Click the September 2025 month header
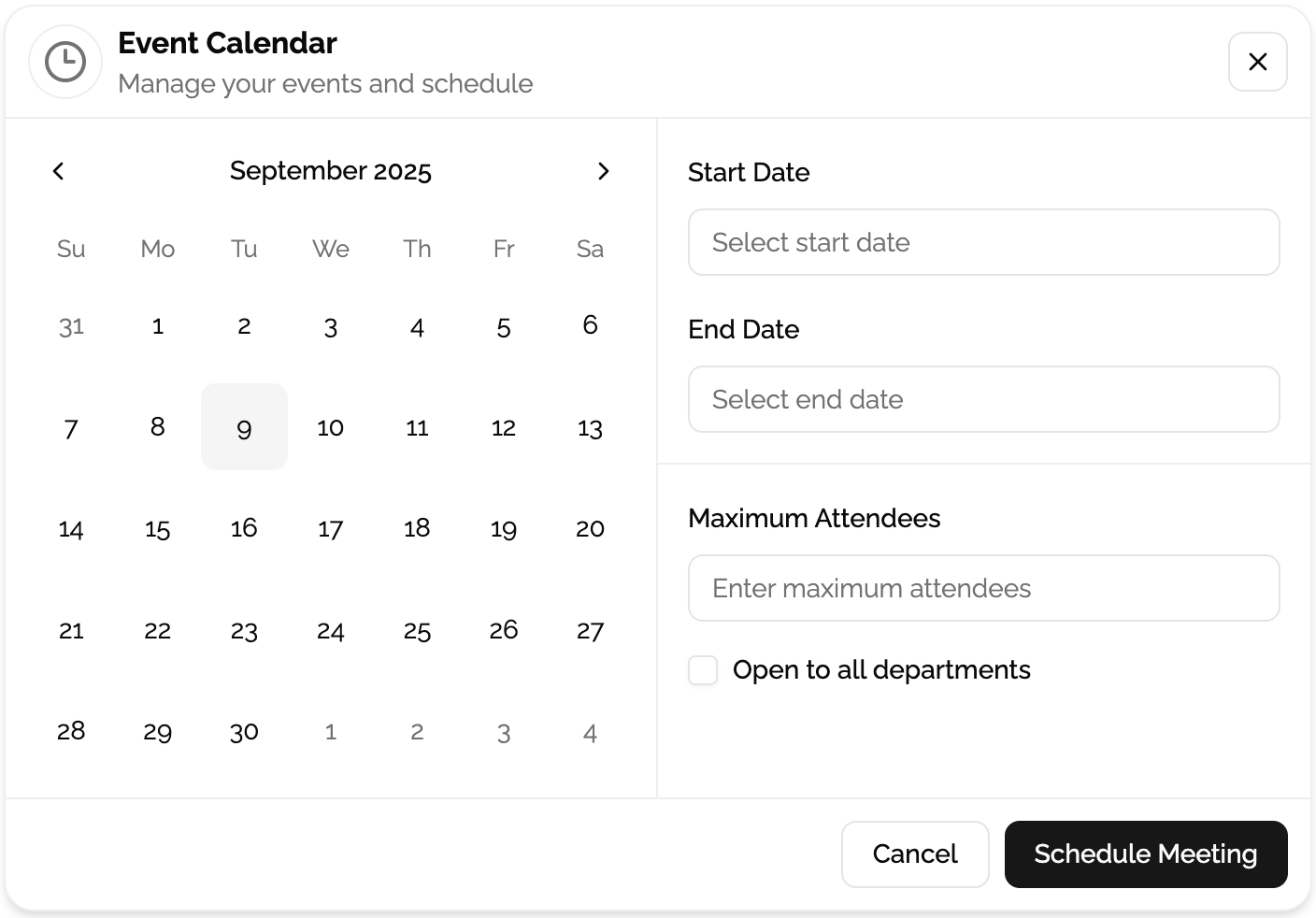Viewport: 1316px width, 918px height. click(x=331, y=171)
